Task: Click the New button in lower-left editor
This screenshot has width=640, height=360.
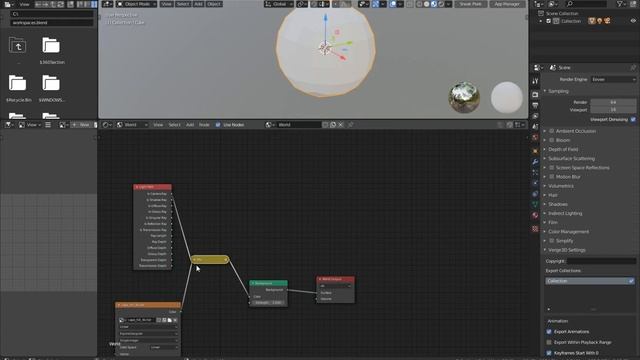Action: point(81,124)
